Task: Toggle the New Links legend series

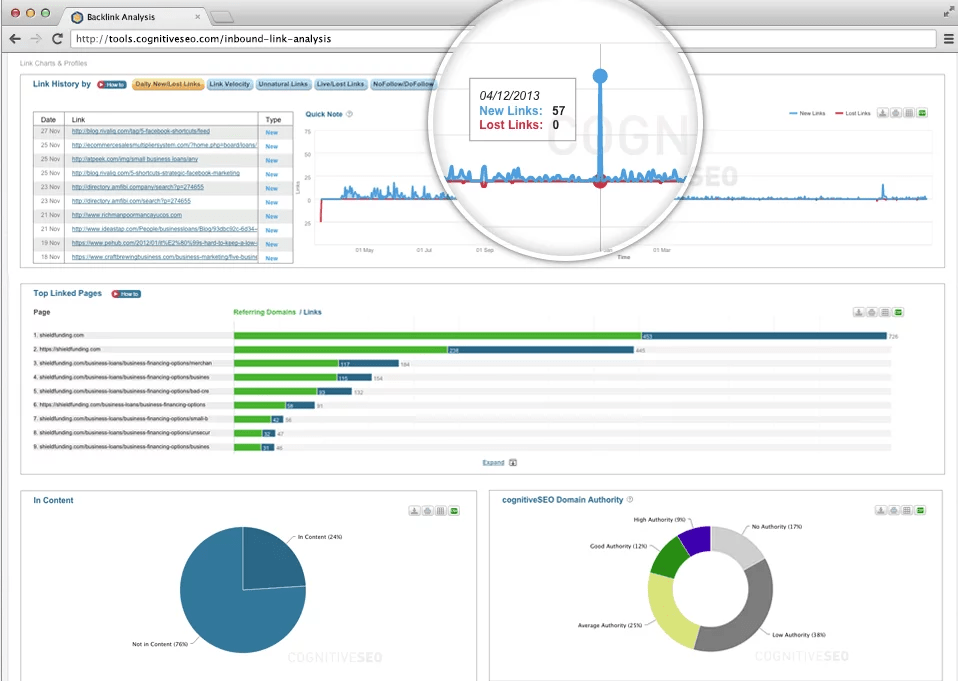Action: [x=807, y=113]
